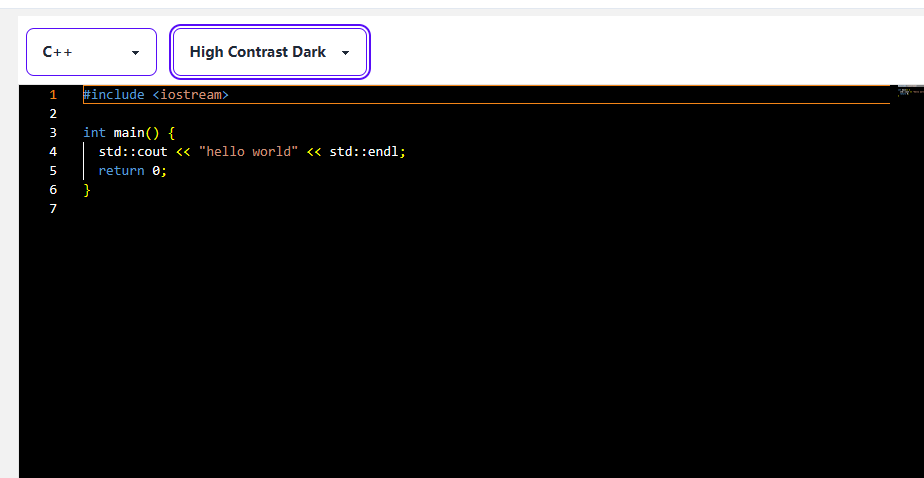Select line number 5 in the gutter
924x478 pixels.
tap(53, 171)
